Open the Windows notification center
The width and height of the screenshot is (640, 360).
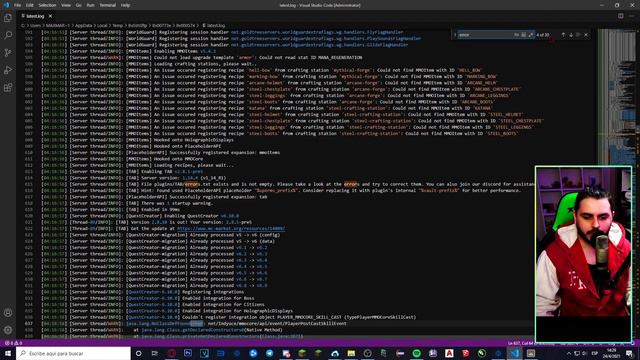[629, 353]
